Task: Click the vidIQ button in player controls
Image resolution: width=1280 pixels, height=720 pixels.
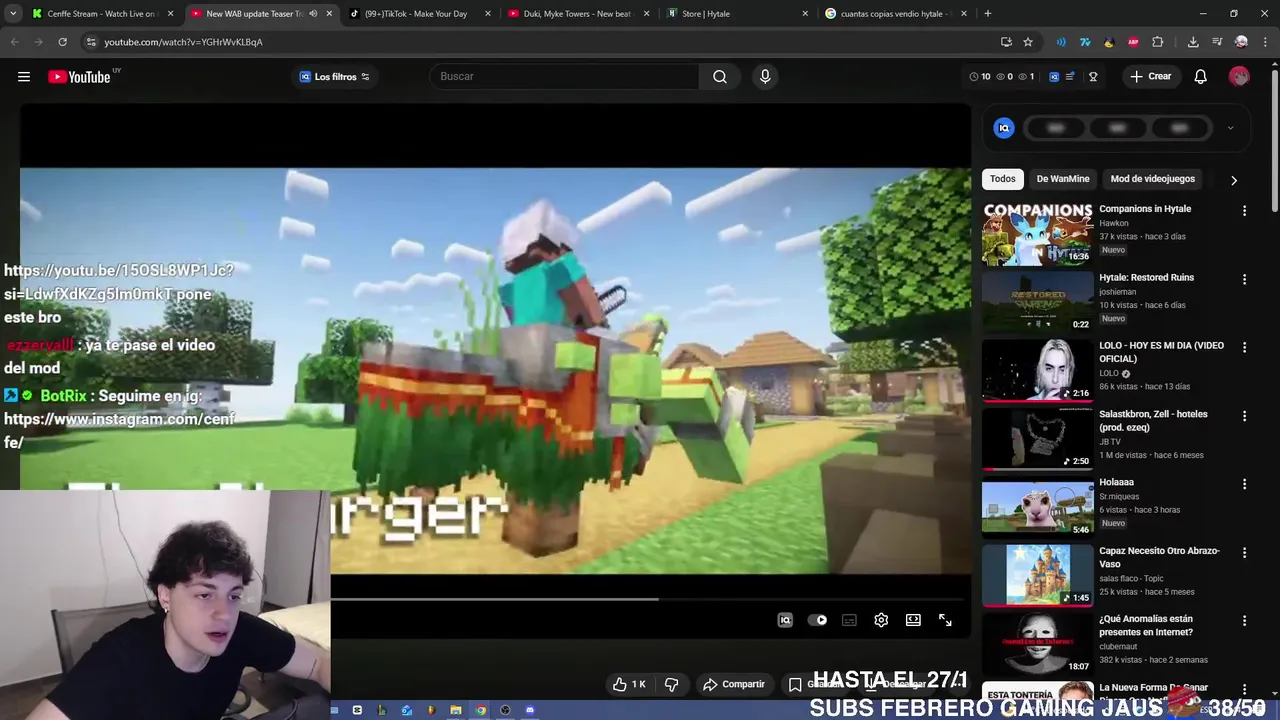Action: [785, 620]
